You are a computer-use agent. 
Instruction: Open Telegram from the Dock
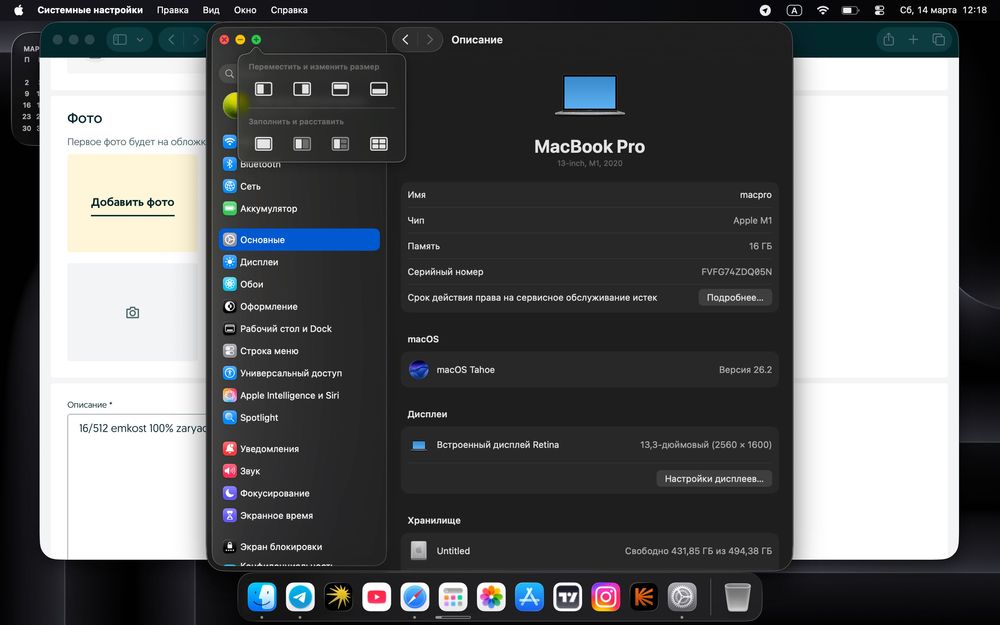tap(300, 597)
